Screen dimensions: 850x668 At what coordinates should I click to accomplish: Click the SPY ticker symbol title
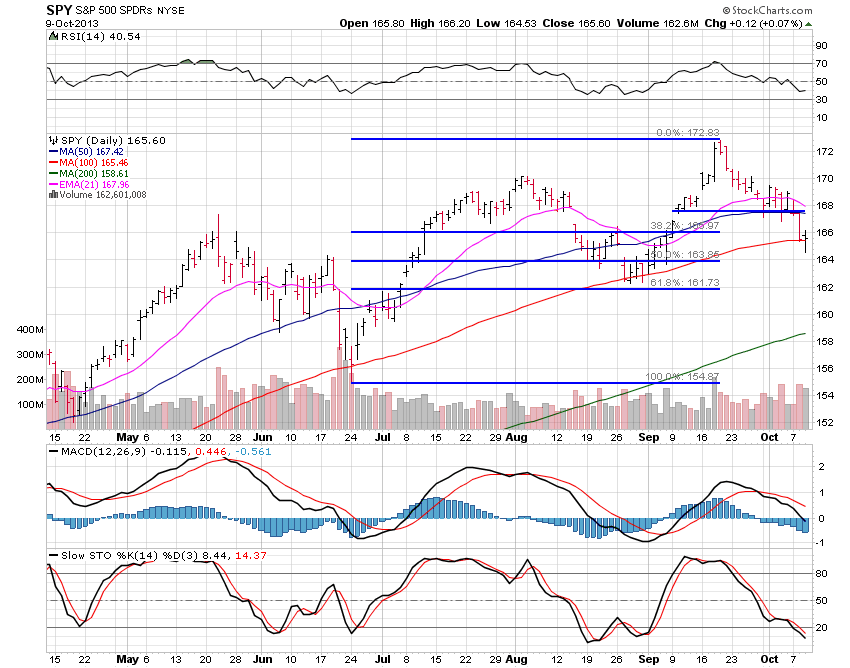point(58,10)
